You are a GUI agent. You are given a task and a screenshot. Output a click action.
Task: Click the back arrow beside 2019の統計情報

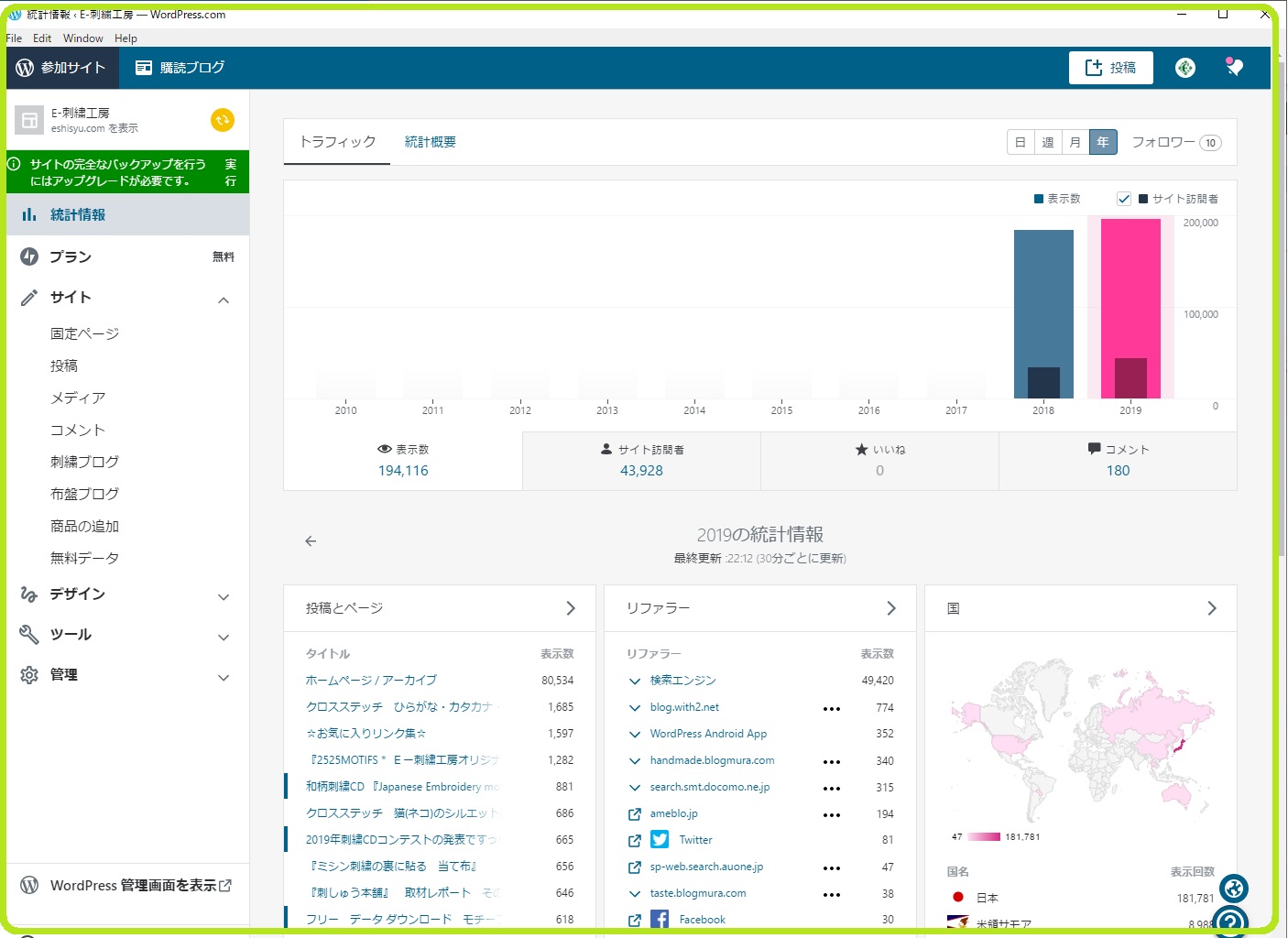pyautogui.click(x=311, y=541)
